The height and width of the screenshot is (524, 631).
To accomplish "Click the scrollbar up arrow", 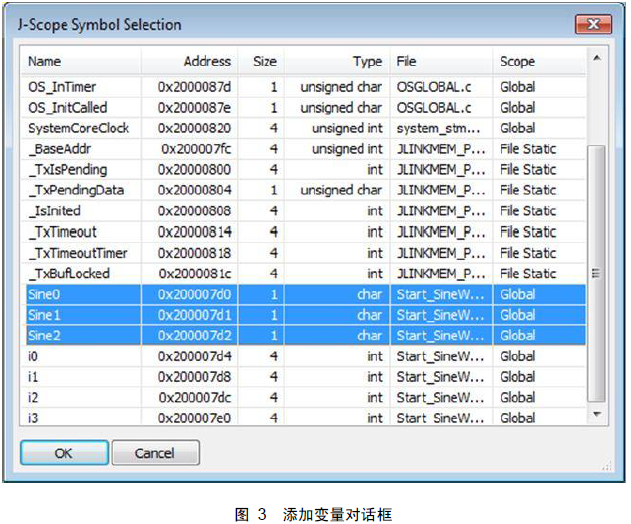I will [x=597, y=58].
